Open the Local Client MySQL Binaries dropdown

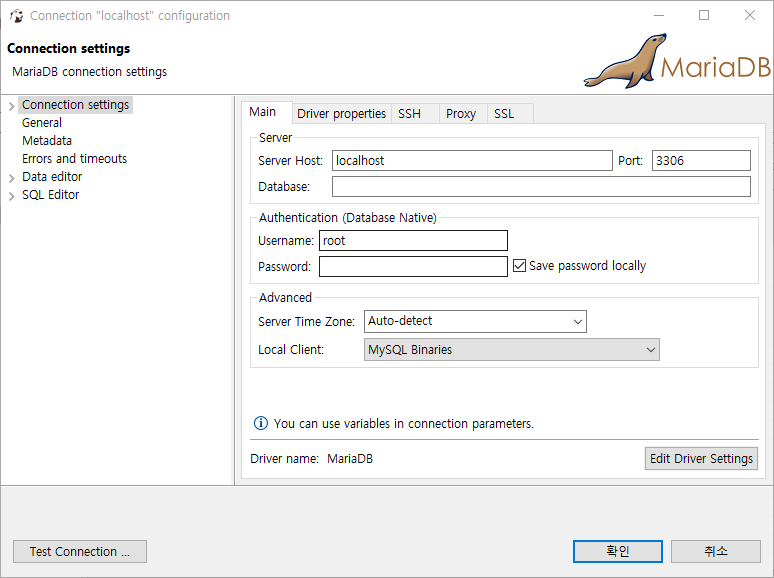pyautogui.click(x=511, y=349)
